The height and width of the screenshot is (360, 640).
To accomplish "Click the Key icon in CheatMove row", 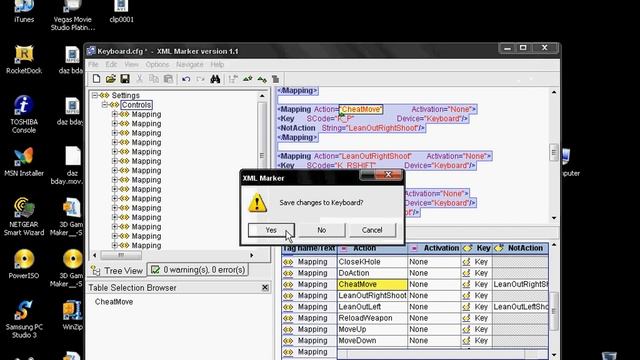I will (x=467, y=284).
